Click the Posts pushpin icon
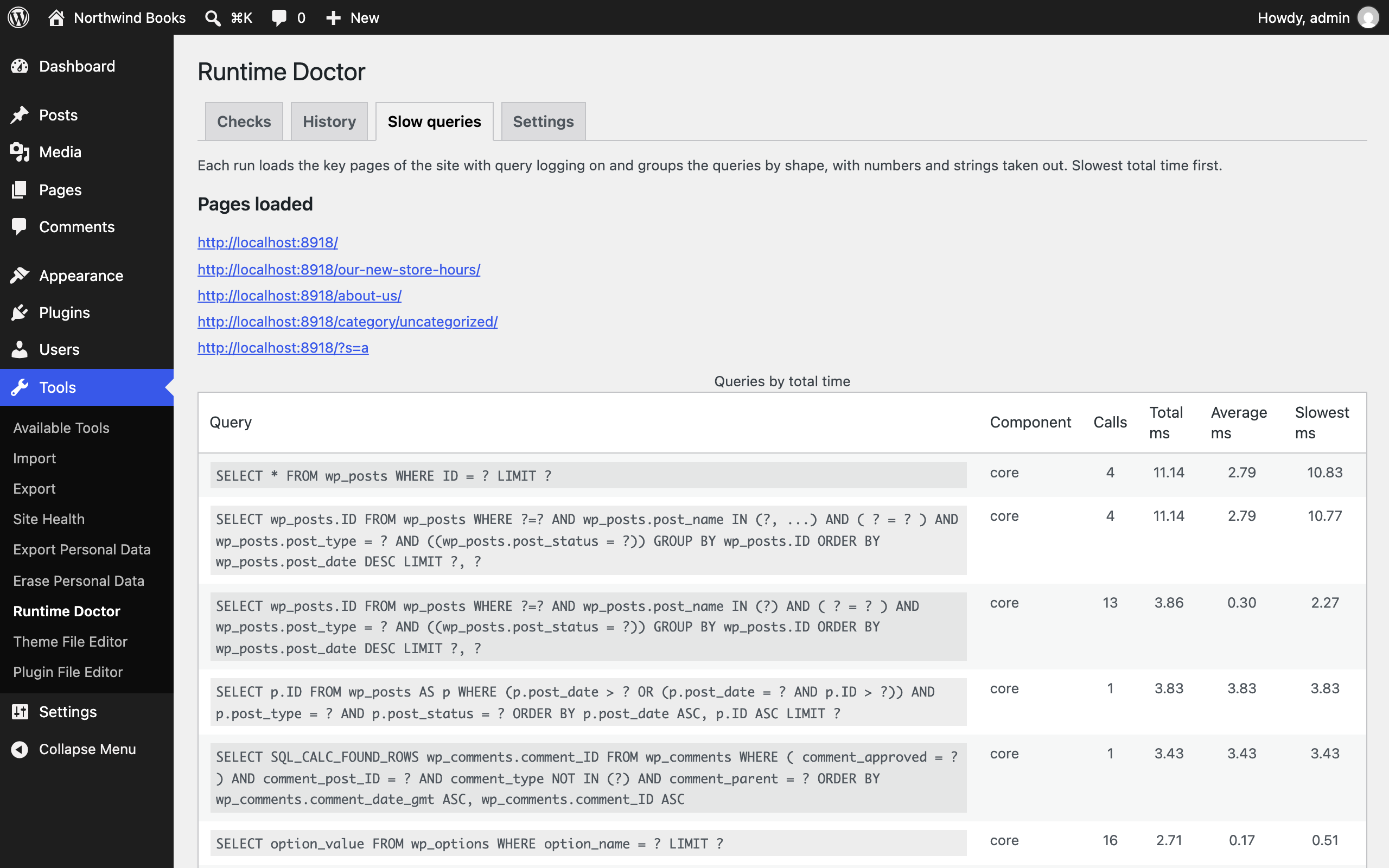Viewport: 1389px width, 868px height. [20, 115]
